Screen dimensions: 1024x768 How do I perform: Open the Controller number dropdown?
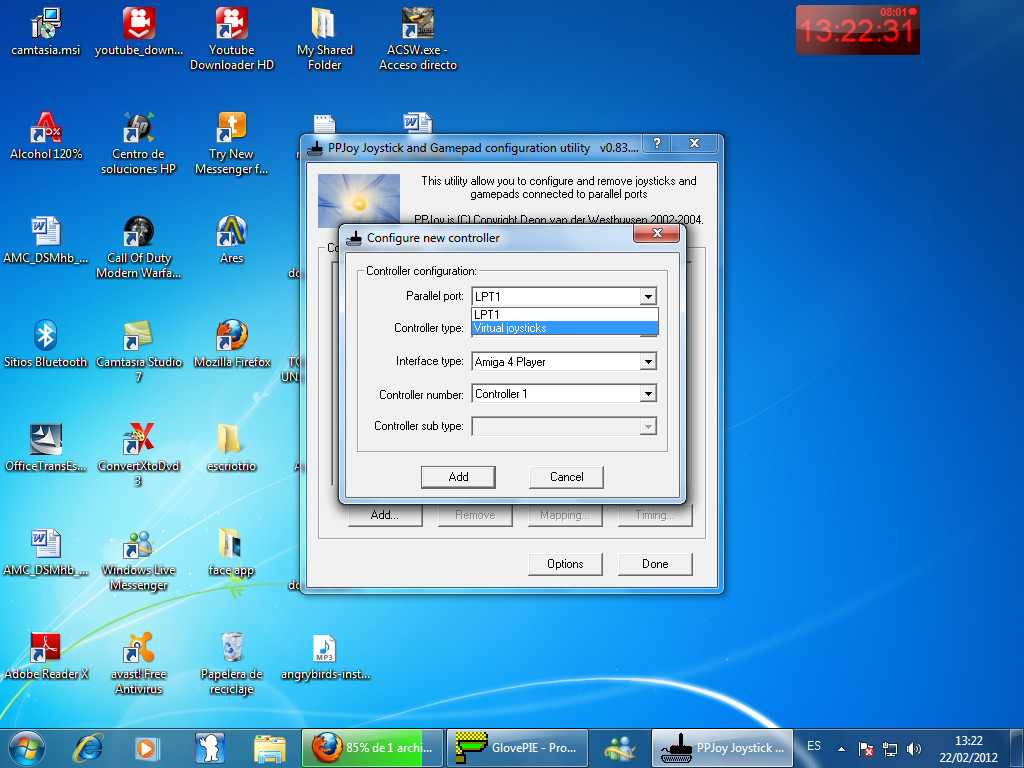coord(648,394)
